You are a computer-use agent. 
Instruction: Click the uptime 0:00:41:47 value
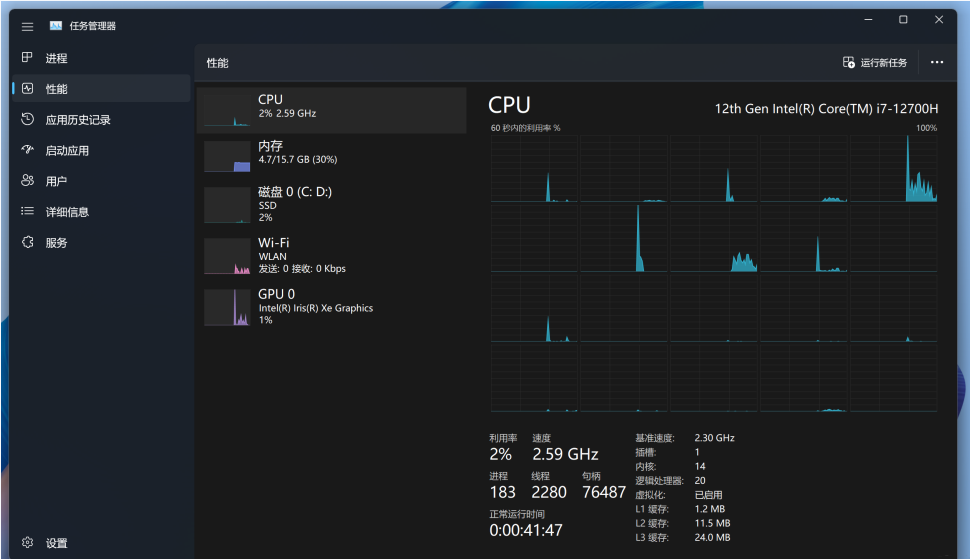526,531
